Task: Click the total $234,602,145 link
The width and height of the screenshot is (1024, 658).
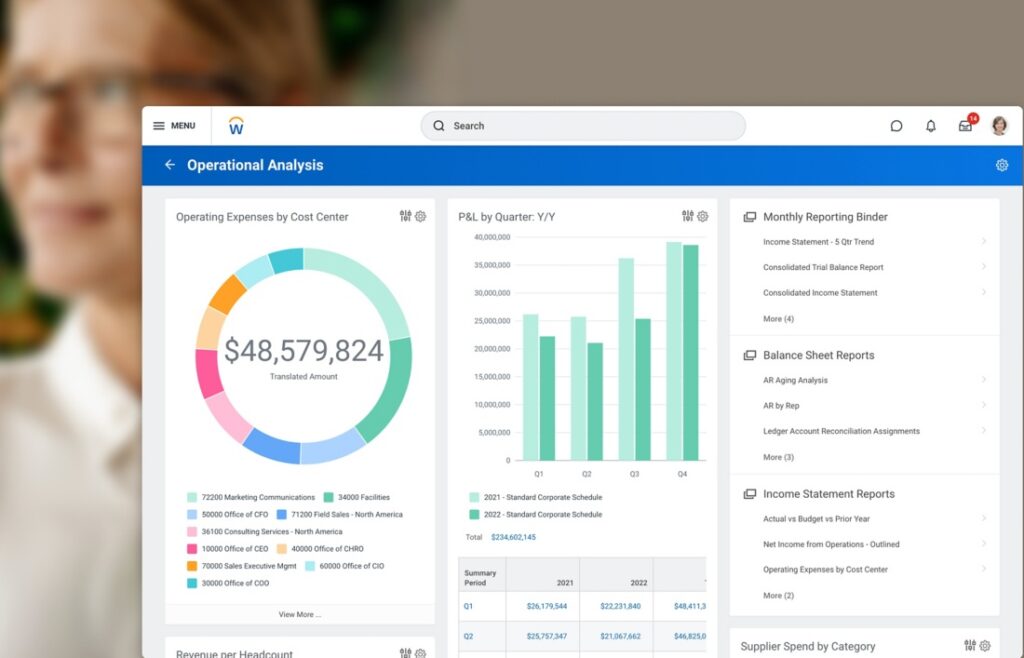Action: tap(513, 537)
